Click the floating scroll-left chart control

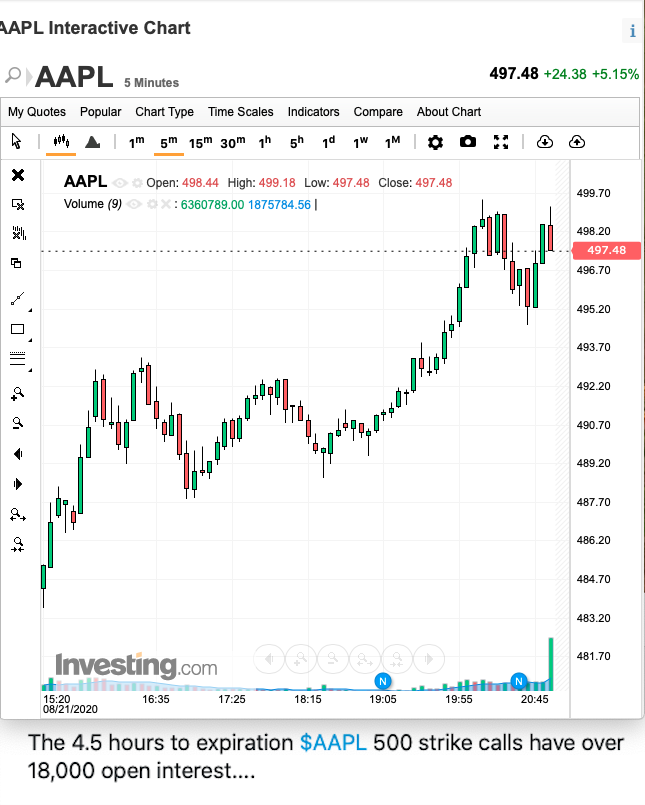[269, 659]
